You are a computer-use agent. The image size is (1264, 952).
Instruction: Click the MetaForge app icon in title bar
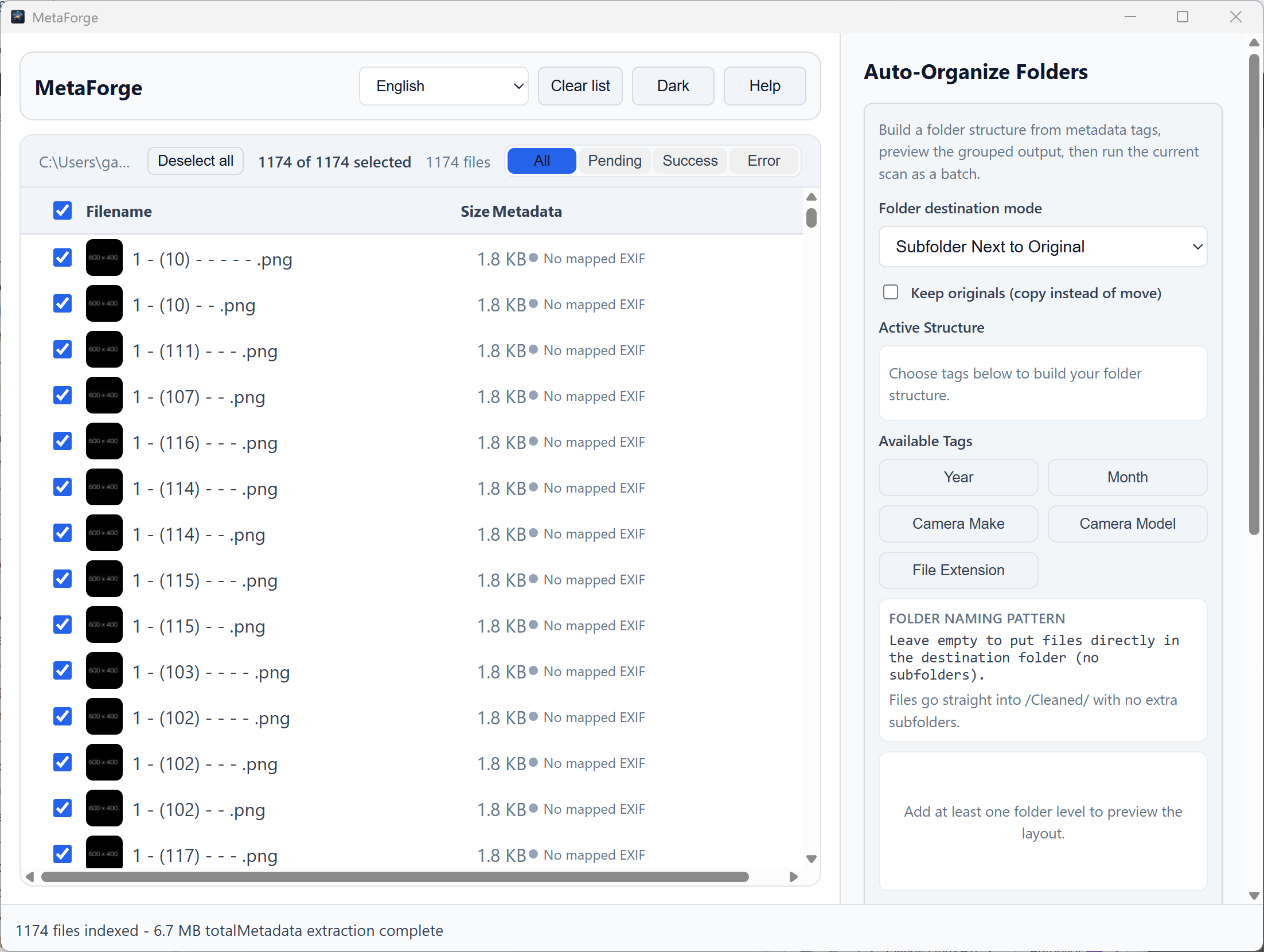[18, 17]
